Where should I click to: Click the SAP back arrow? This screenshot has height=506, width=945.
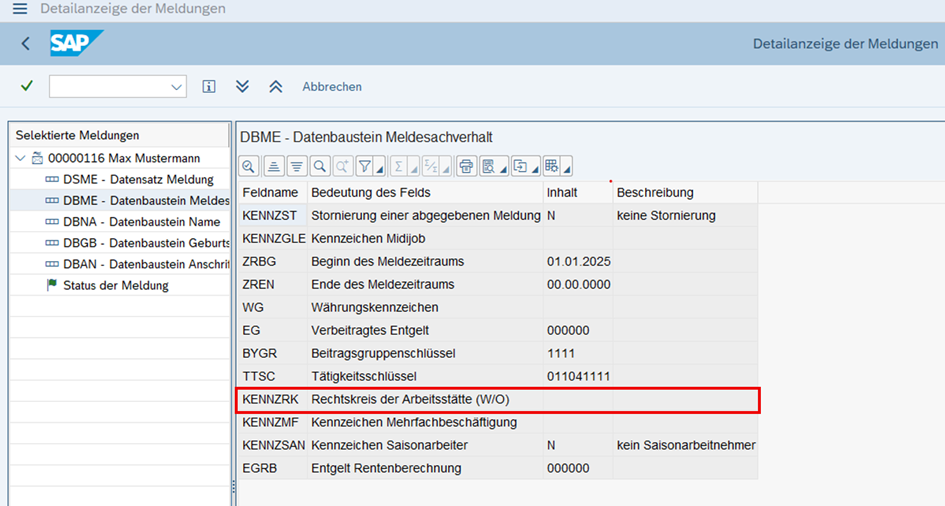click(x=26, y=44)
